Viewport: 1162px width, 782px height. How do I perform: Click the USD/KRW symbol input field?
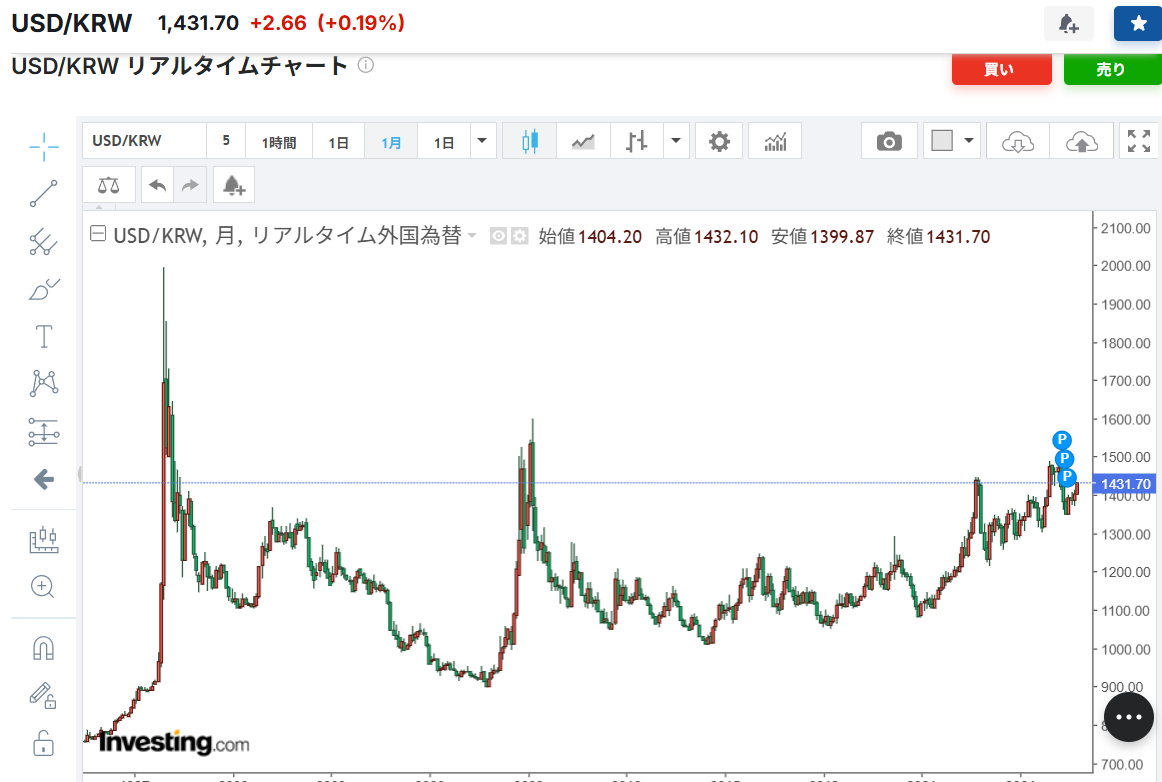click(144, 141)
